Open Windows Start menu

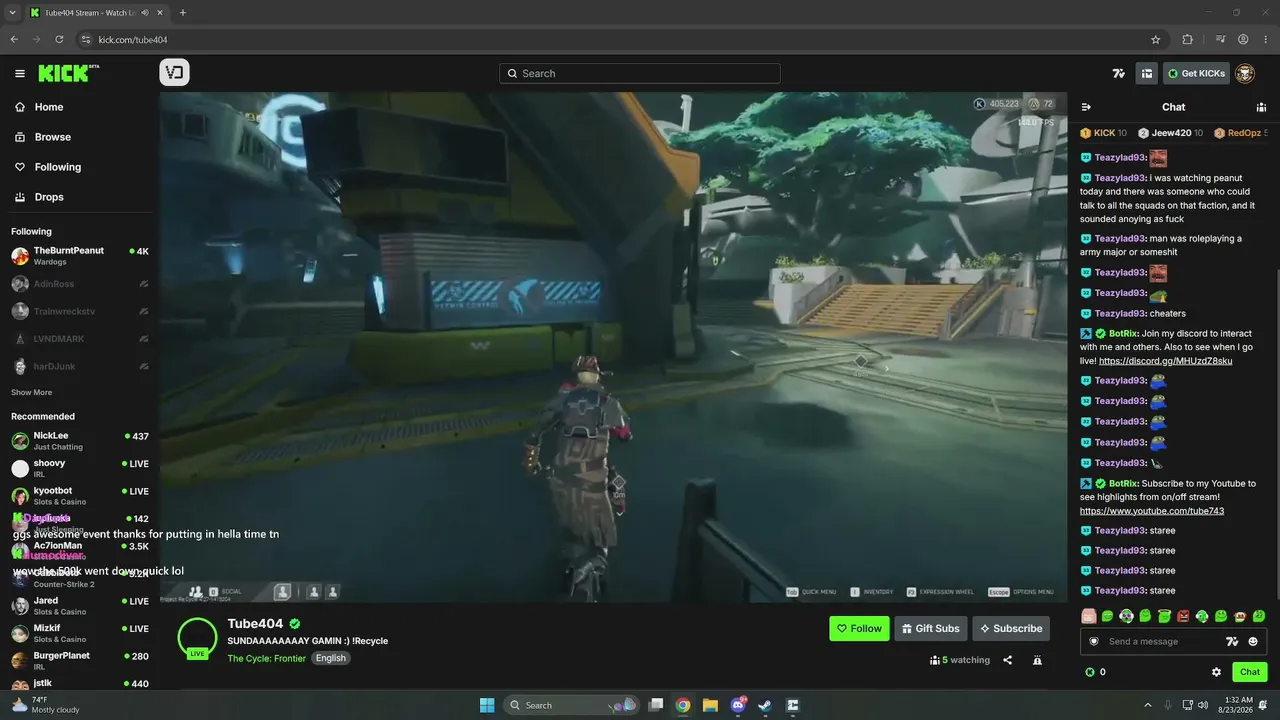487,705
